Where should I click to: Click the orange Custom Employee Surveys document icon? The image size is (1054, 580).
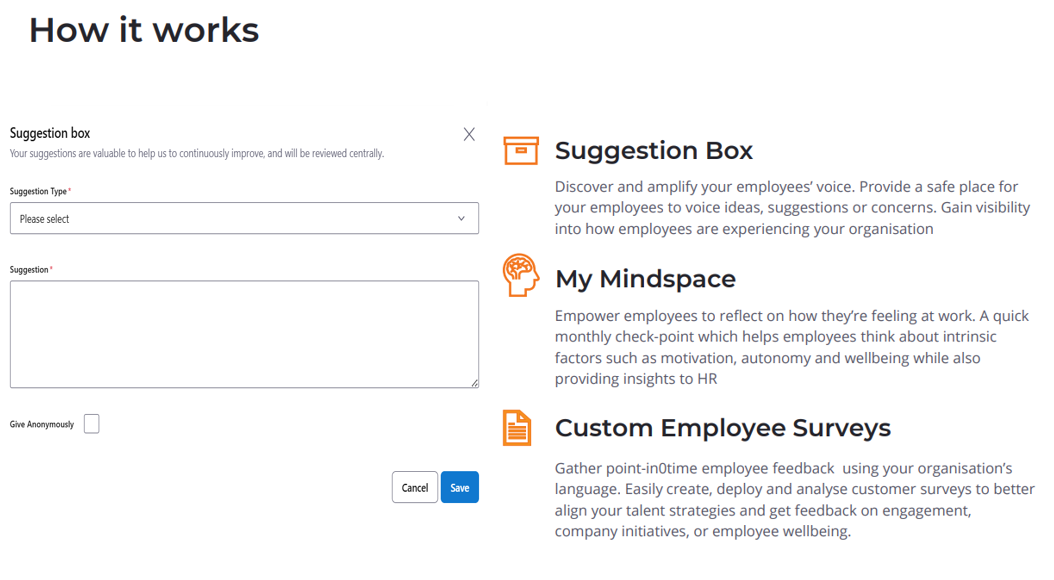(517, 428)
